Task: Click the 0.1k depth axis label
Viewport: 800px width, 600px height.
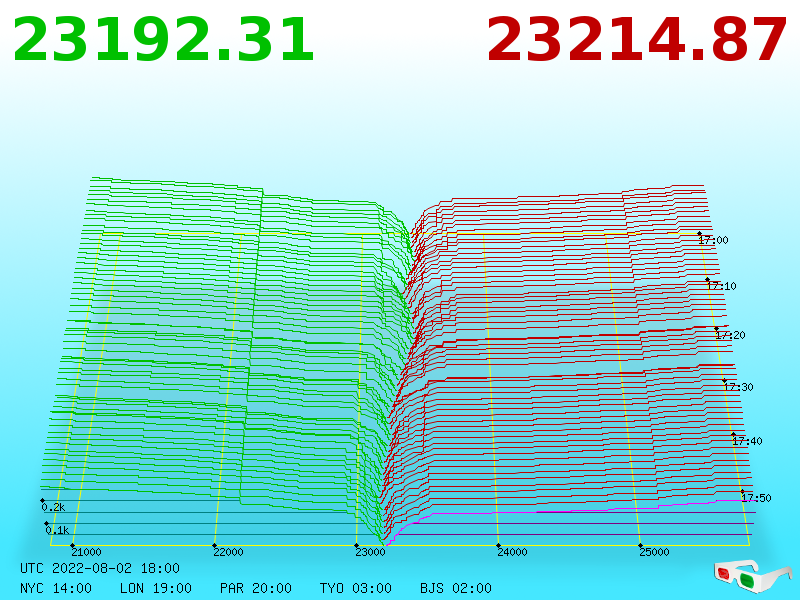Action: click(x=57, y=530)
